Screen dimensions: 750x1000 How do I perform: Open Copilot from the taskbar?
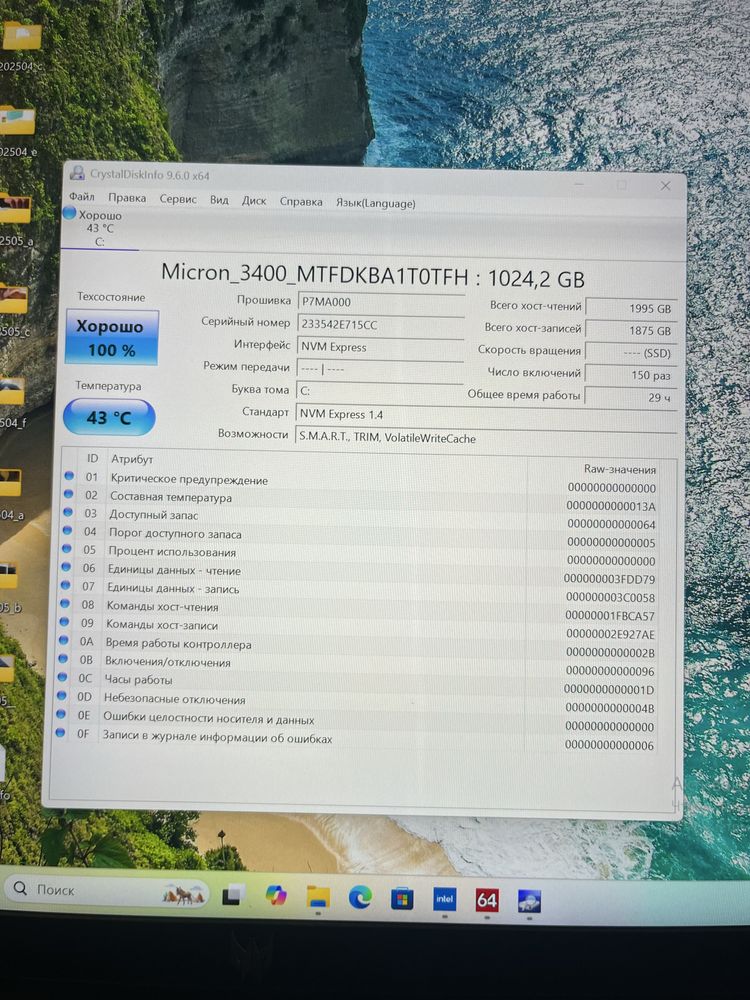(x=276, y=895)
